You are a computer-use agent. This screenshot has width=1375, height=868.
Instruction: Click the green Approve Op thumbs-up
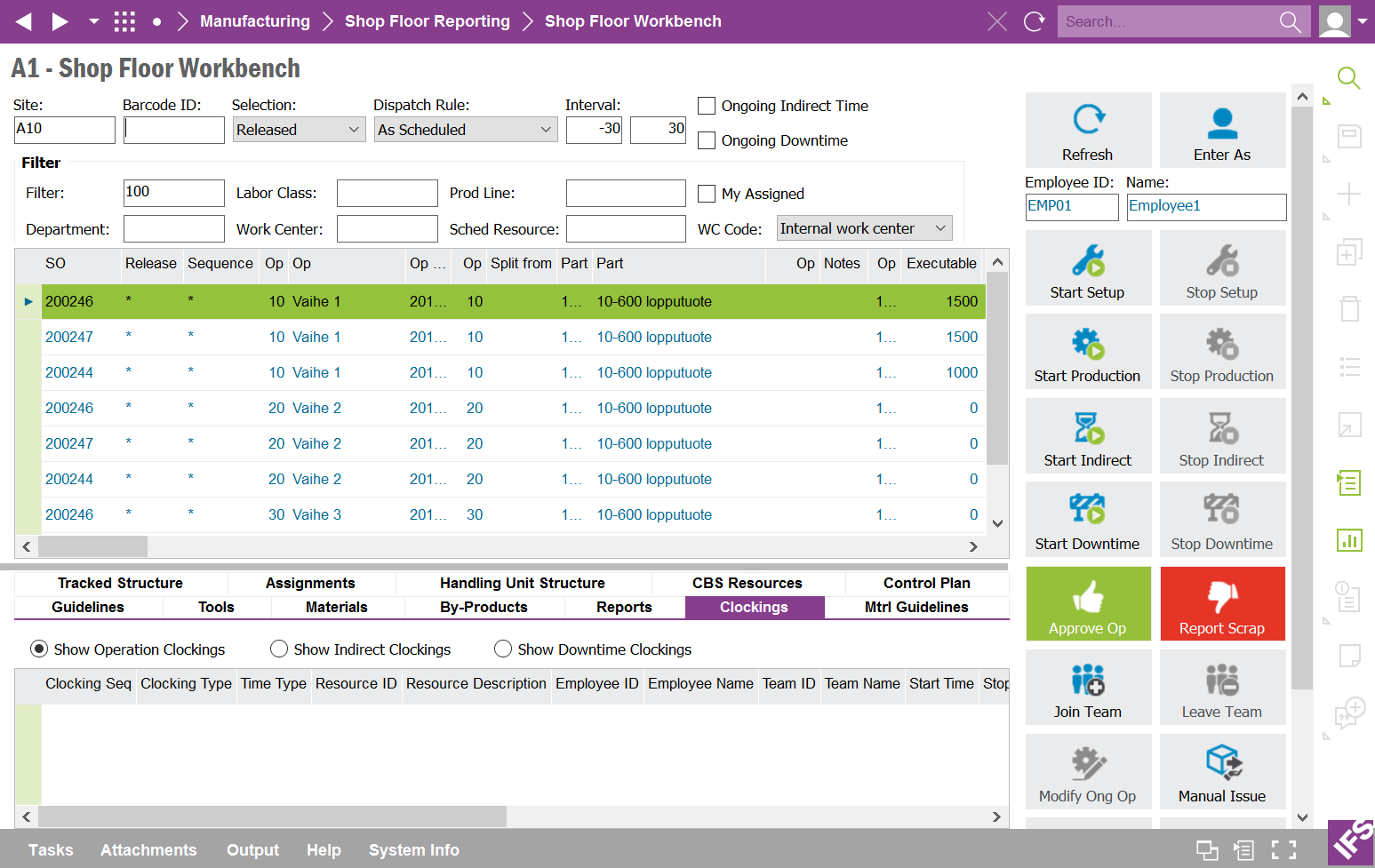coord(1088,597)
